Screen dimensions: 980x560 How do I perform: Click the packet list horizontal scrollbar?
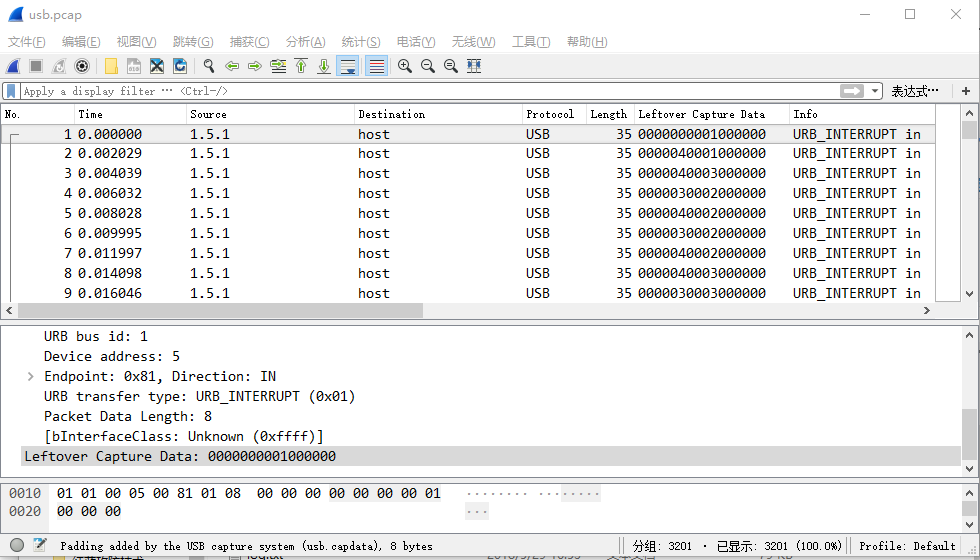tap(220, 311)
